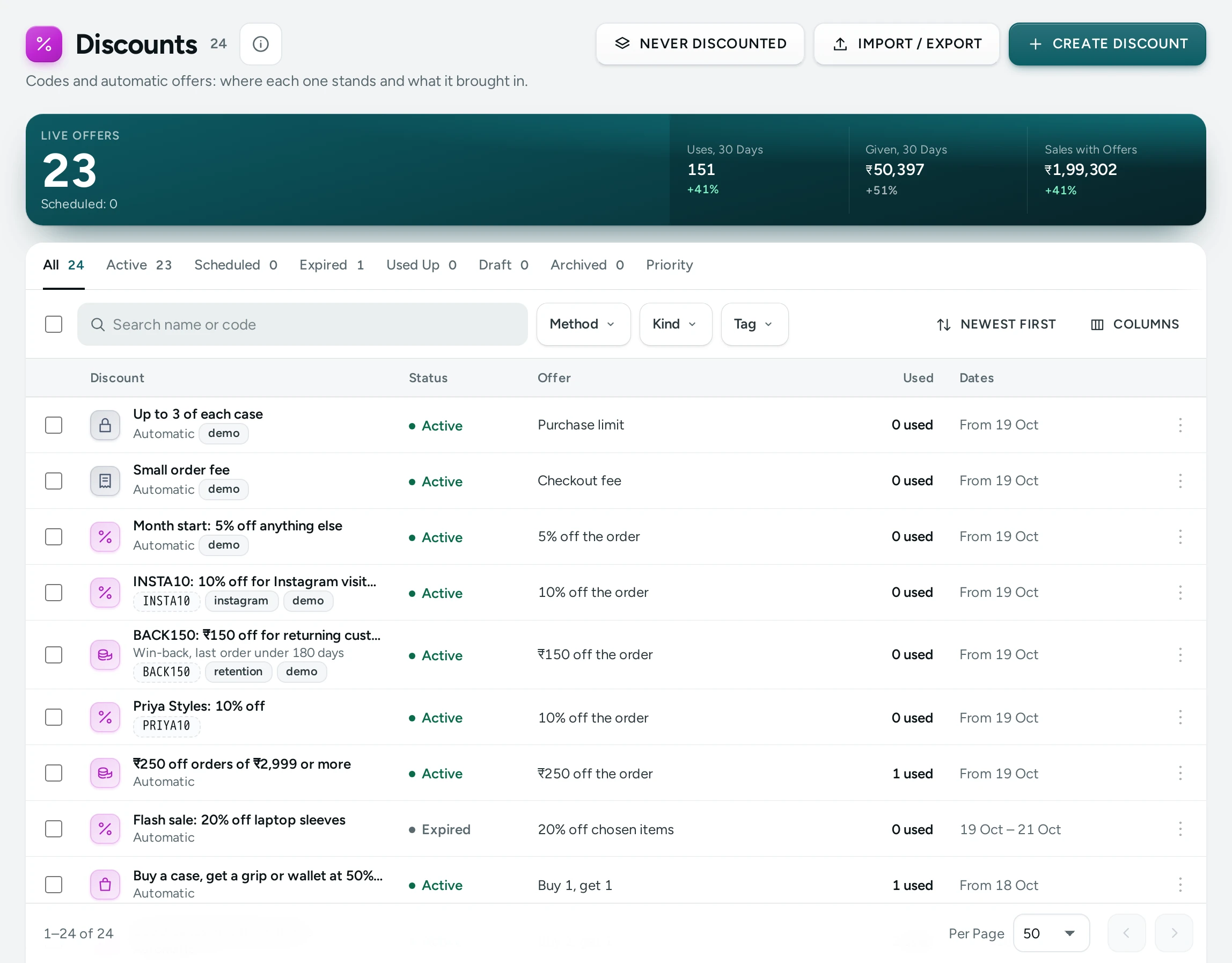
Task: Go to next page arrow
Action: [x=1174, y=933]
